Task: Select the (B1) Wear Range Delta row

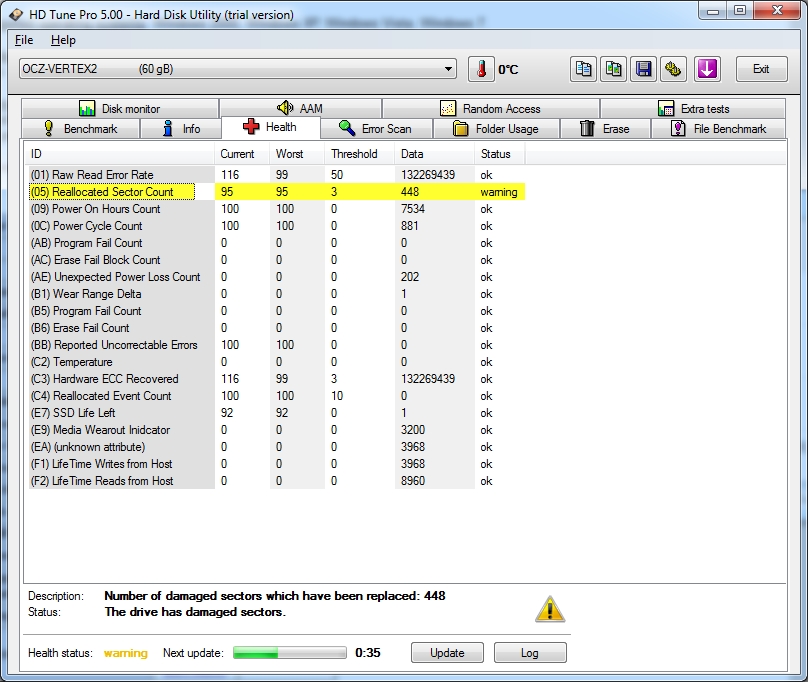Action: coord(277,294)
